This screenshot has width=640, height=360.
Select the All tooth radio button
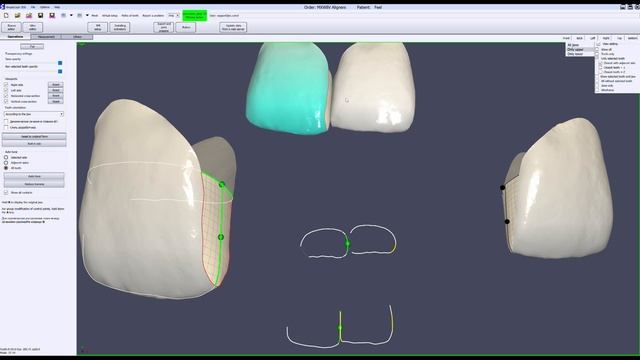click(6, 168)
